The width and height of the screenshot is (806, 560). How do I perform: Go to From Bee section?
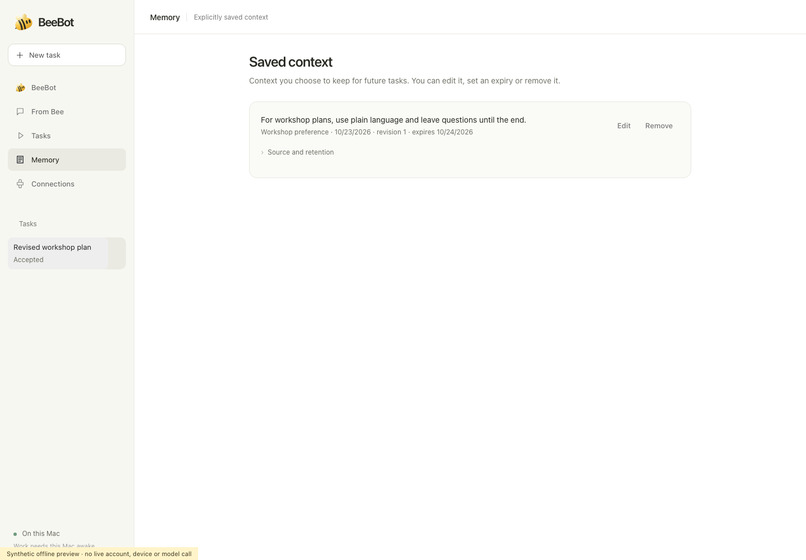[x=67, y=112]
